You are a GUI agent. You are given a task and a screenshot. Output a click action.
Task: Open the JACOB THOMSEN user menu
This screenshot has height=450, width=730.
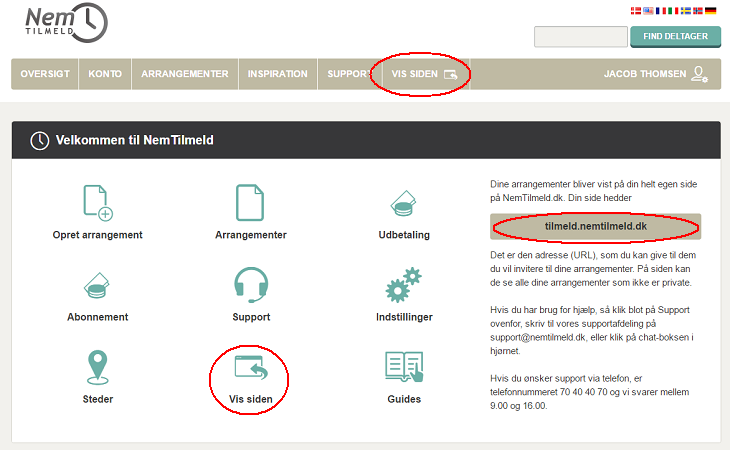point(656,74)
